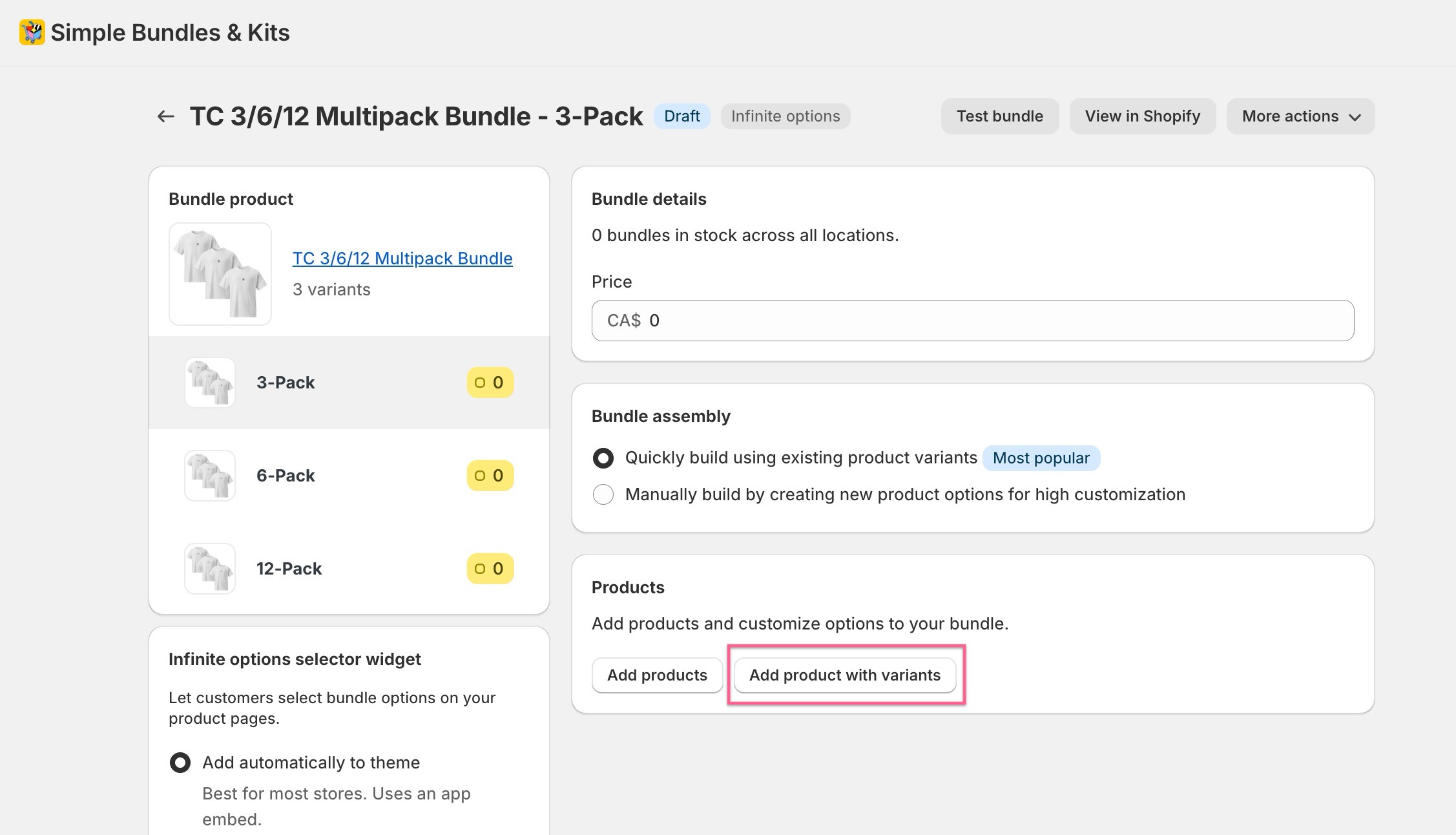The image size is (1456, 835).
Task: Click the Bundle details heading
Action: point(649,199)
